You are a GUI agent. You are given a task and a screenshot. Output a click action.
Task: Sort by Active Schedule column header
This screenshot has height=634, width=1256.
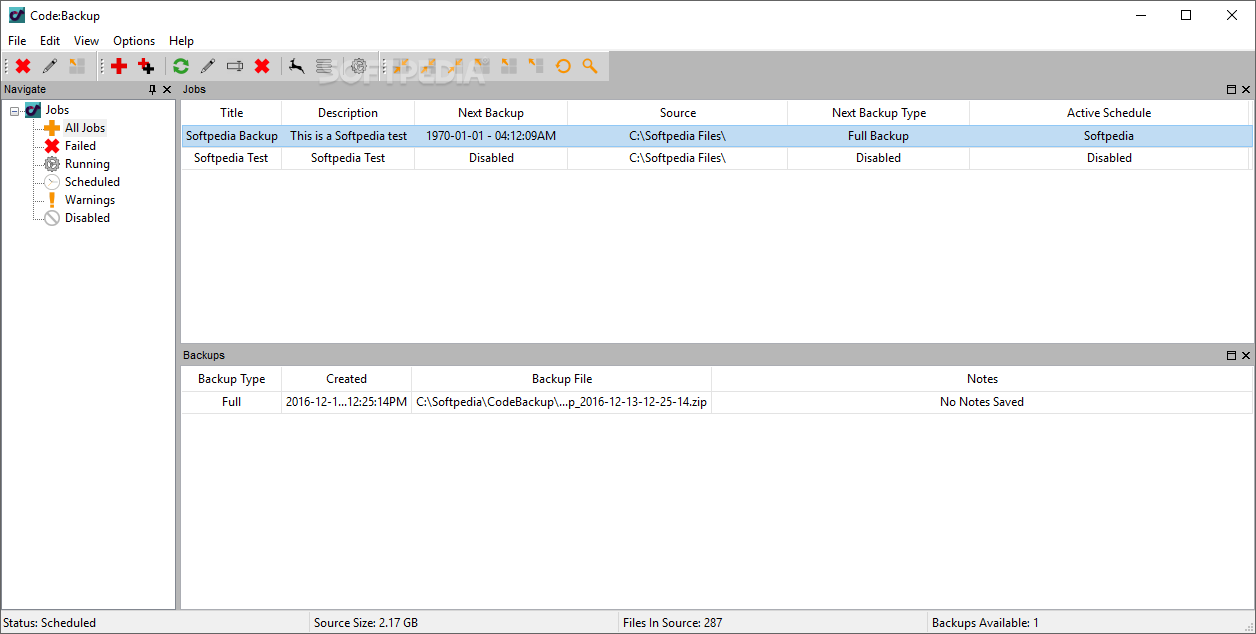pyautogui.click(x=1109, y=113)
